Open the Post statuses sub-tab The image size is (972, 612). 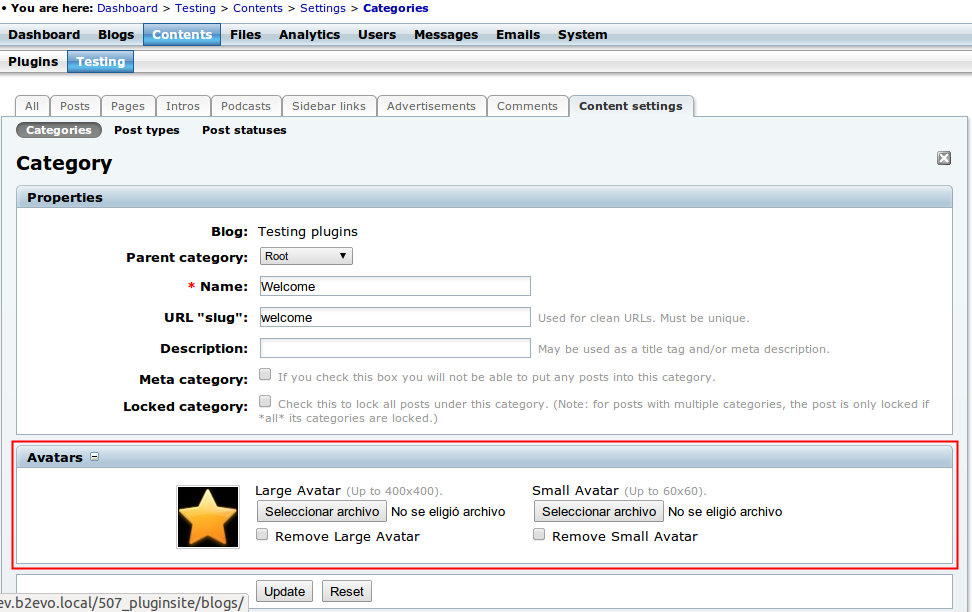244,130
